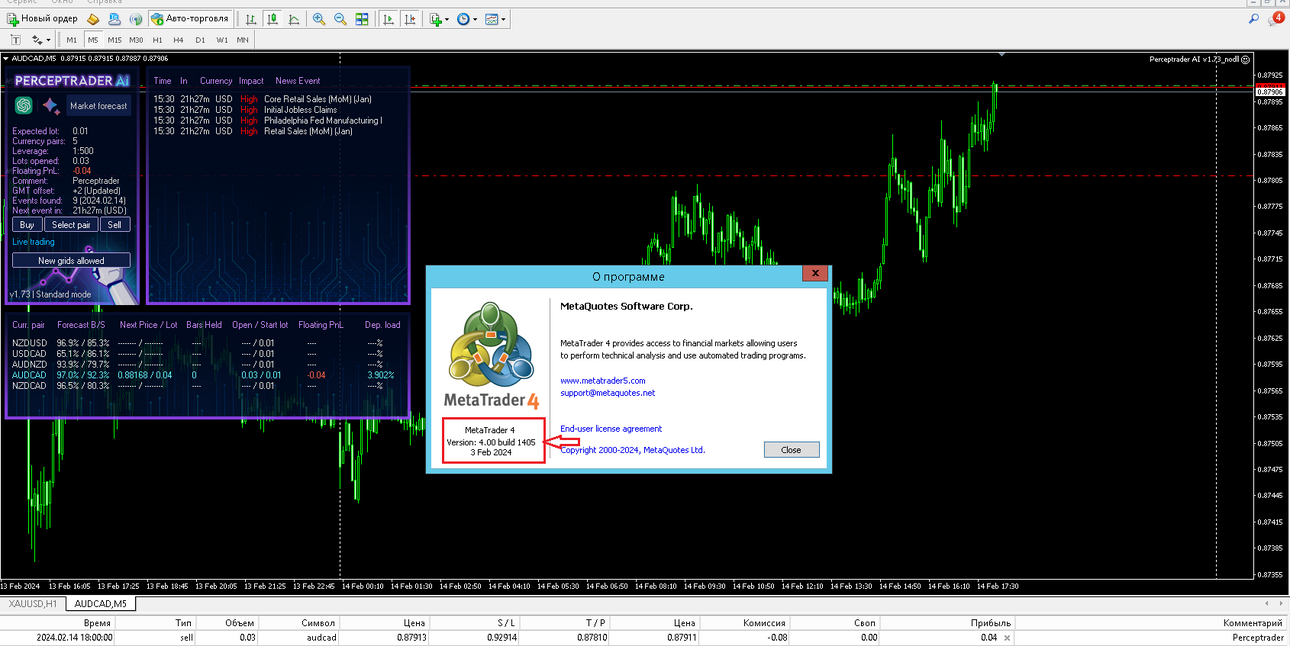Toggle the New grids allowed button
This screenshot has width=1290, height=646.
[x=71, y=260]
